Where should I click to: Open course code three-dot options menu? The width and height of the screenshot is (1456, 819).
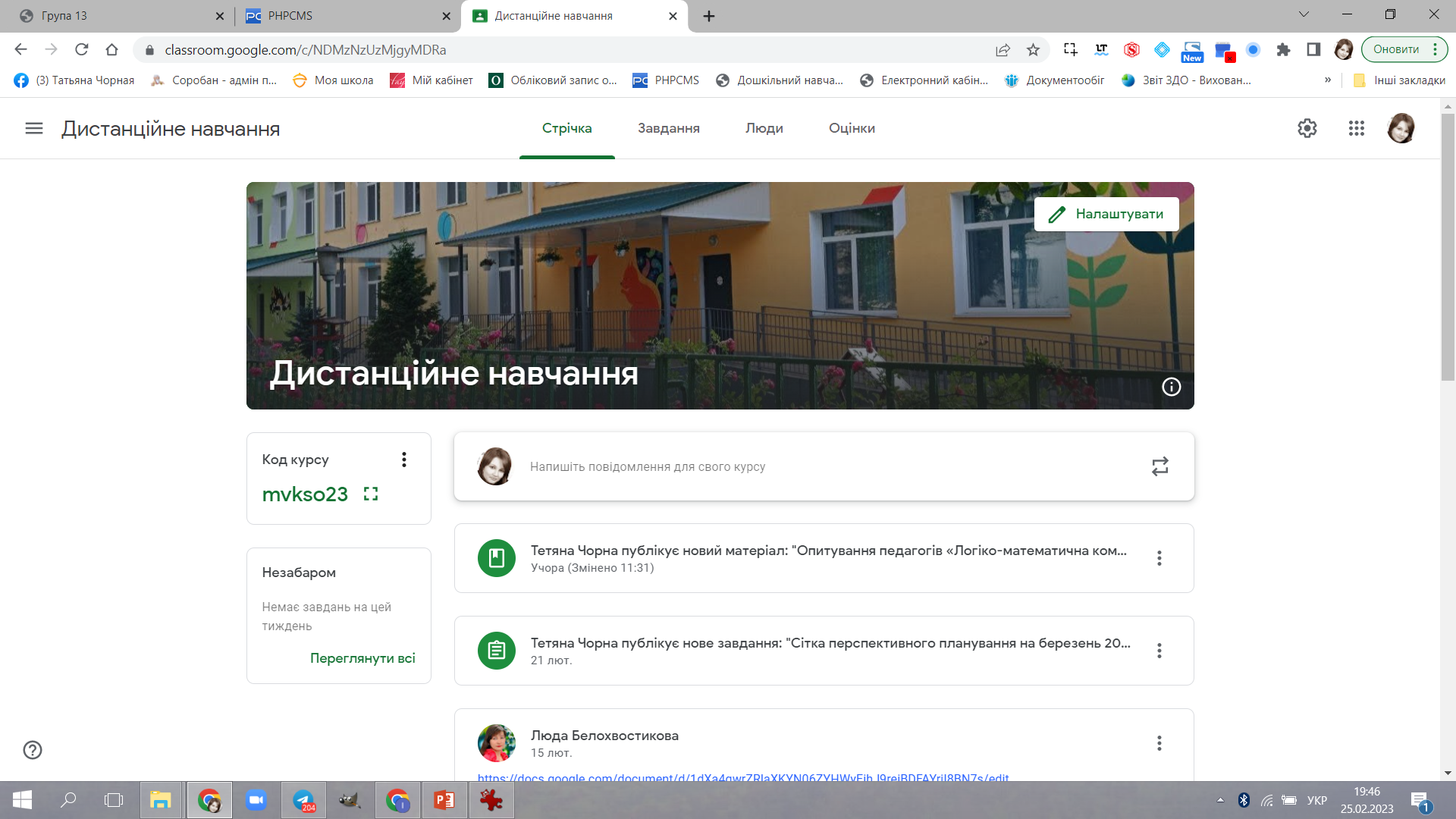pos(404,460)
